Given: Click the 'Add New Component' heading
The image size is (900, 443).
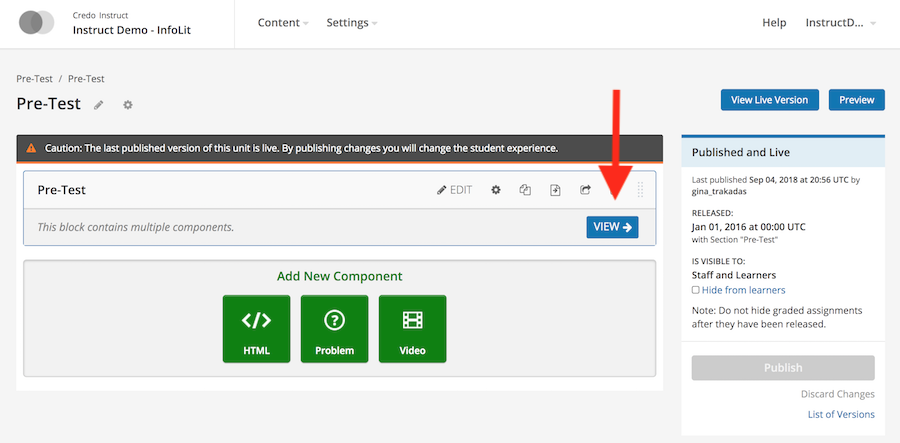Looking at the screenshot, I should (340, 276).
